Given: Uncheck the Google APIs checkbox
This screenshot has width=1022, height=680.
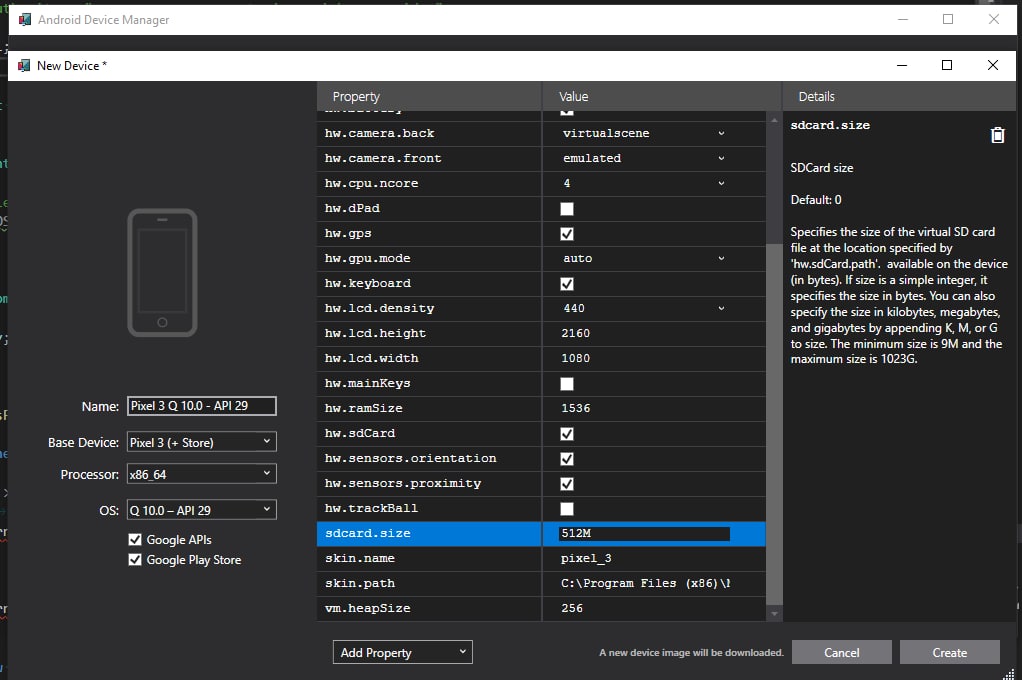Looking at the screenshot, I should pyautogui.click(x=135, y=539).
